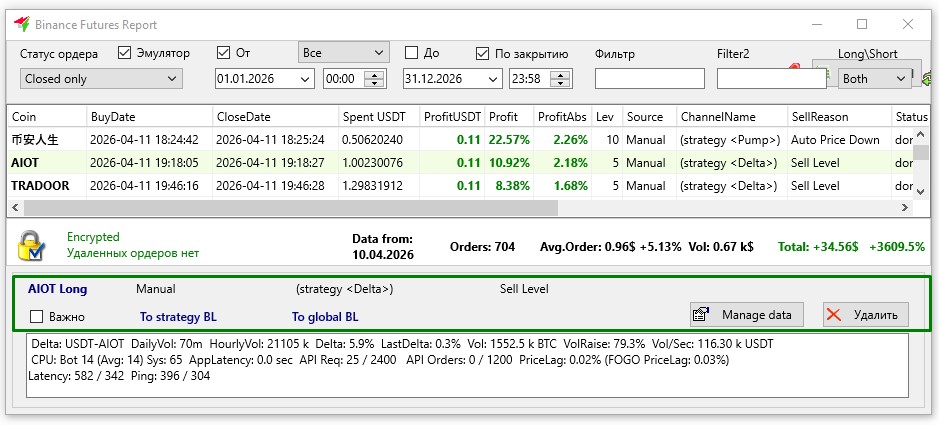The width and height of the screenshot is (939, 425).
Task: Click the To global BL link
Action: pos(325,317)
